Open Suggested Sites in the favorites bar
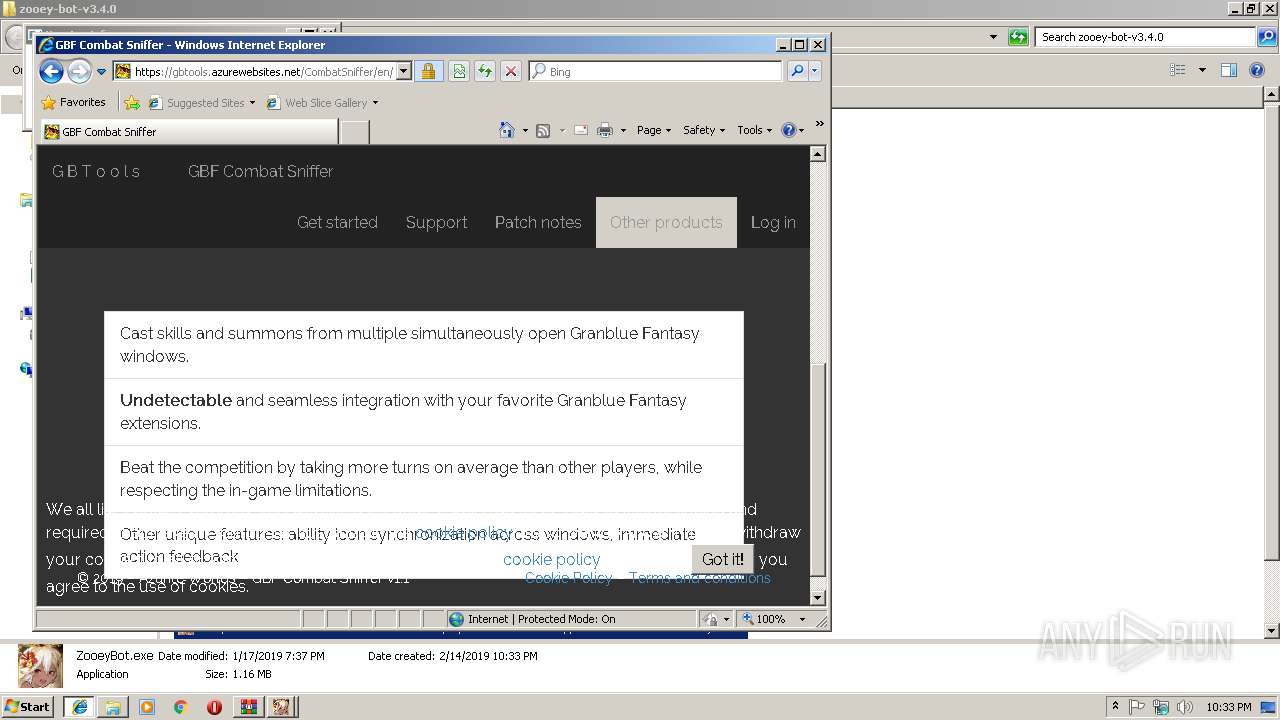Screen dimensions: 1280x720 pos(201,102)
